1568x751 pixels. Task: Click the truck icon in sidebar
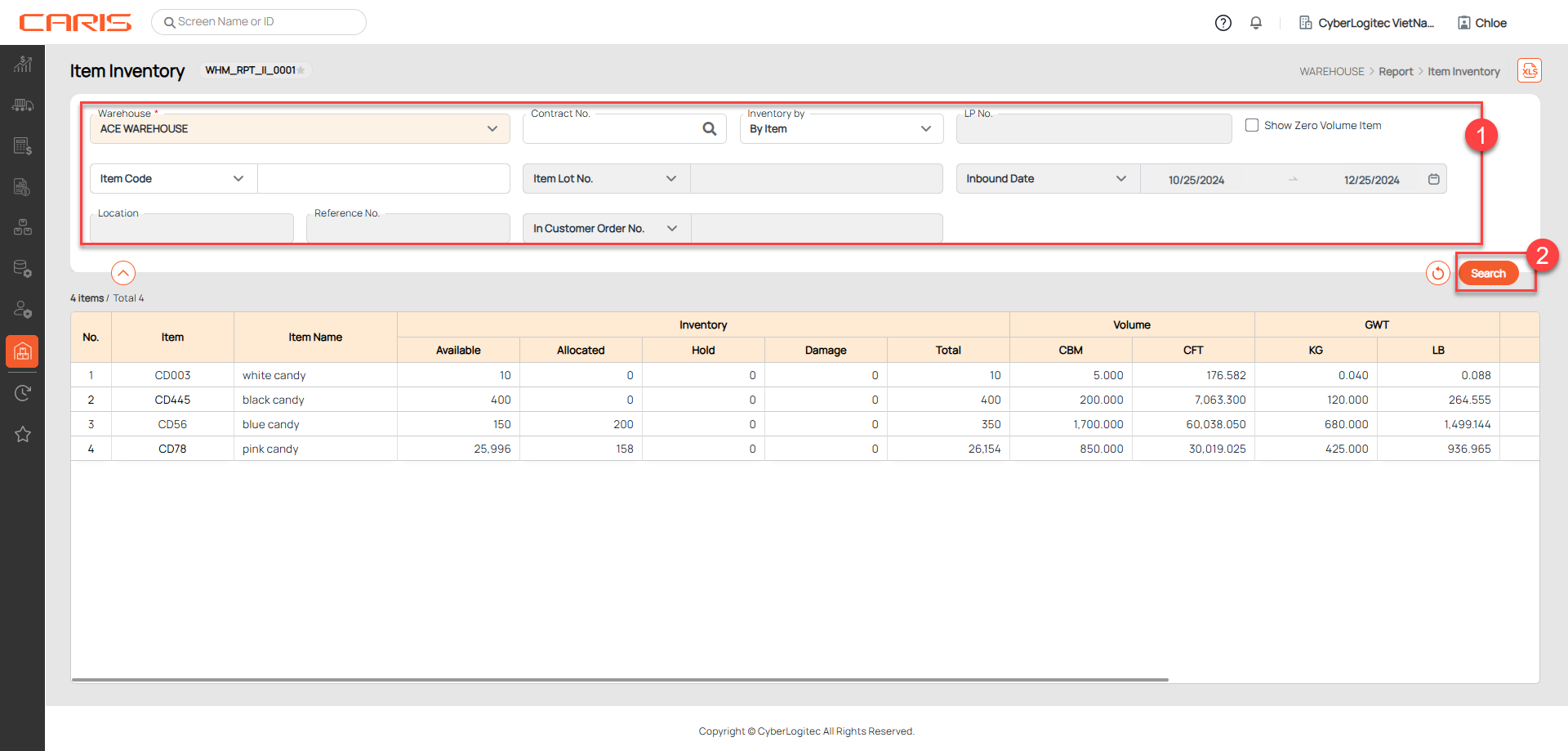pos(23,105)
